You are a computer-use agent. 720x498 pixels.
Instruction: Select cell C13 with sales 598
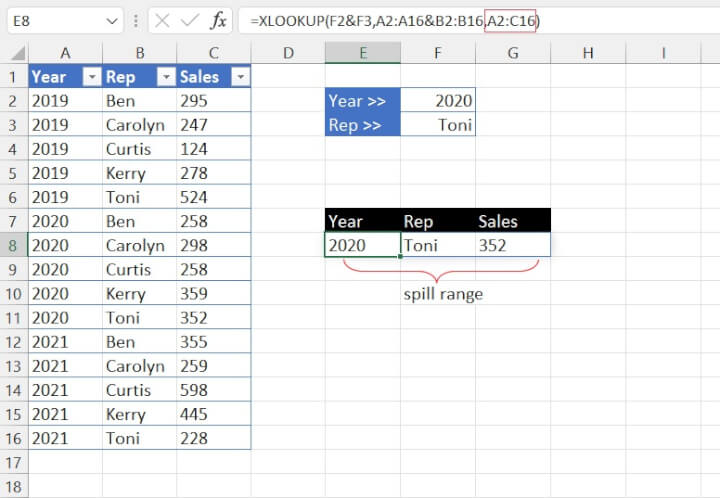click(213, 390)
